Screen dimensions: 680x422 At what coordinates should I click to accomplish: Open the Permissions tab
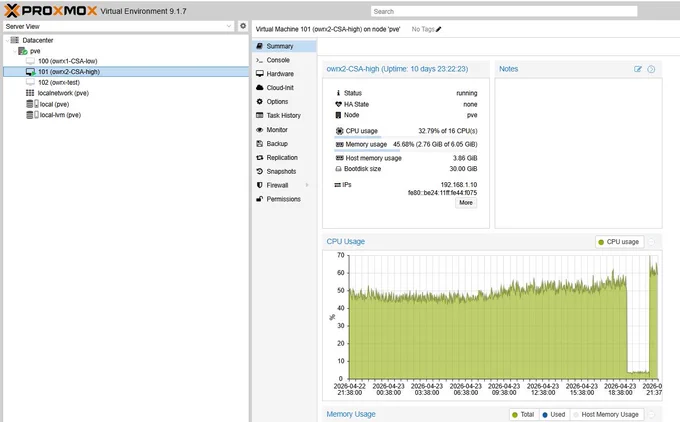pyautogui.click(x=284, y=199)
